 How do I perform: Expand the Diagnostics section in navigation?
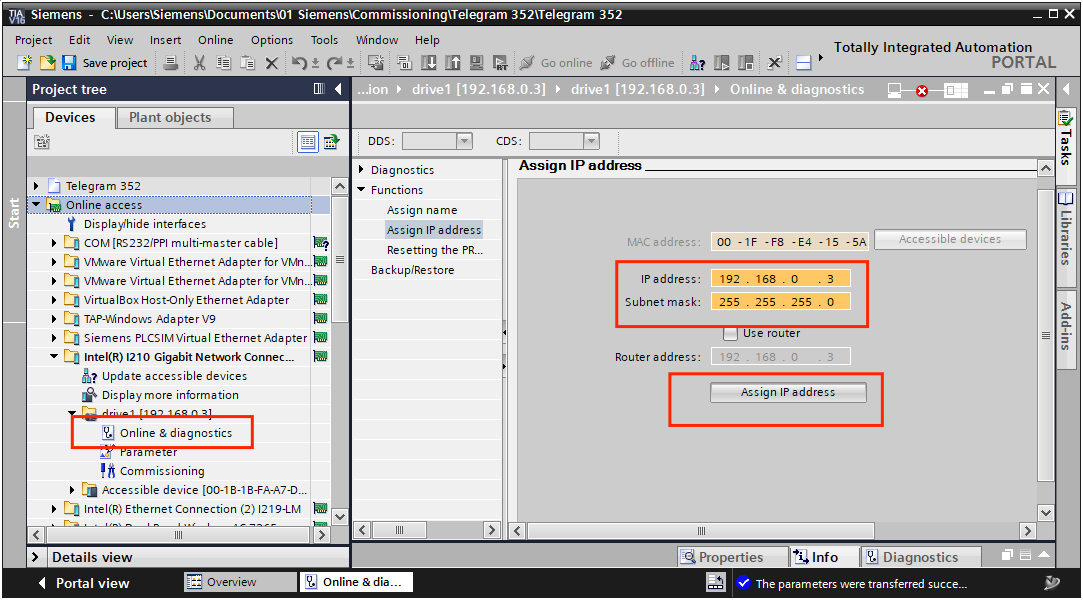pyautogui.click(x=362, y=170)
